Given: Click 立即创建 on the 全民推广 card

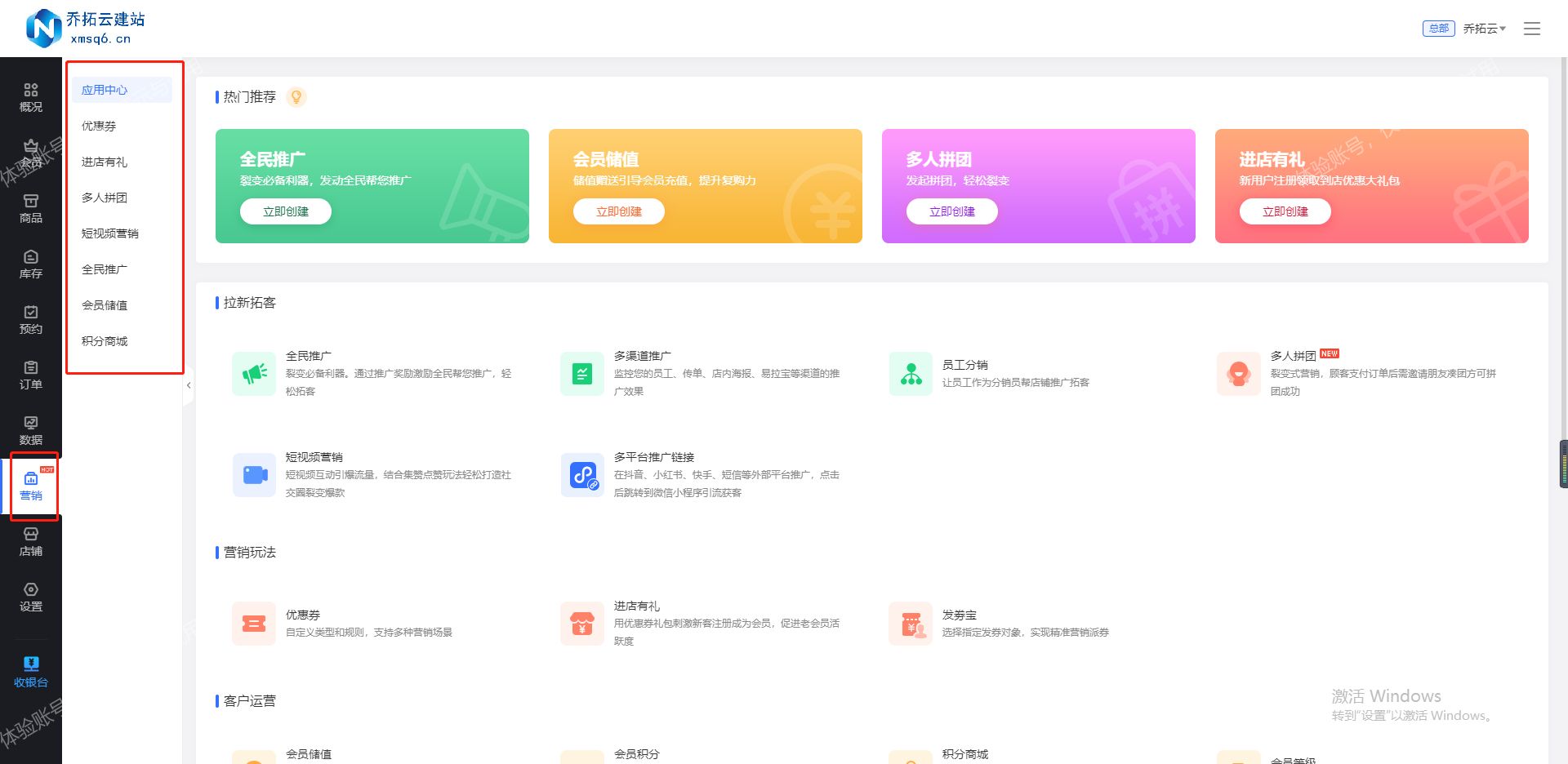Looking at the screenshot, I should coord(286,211).
